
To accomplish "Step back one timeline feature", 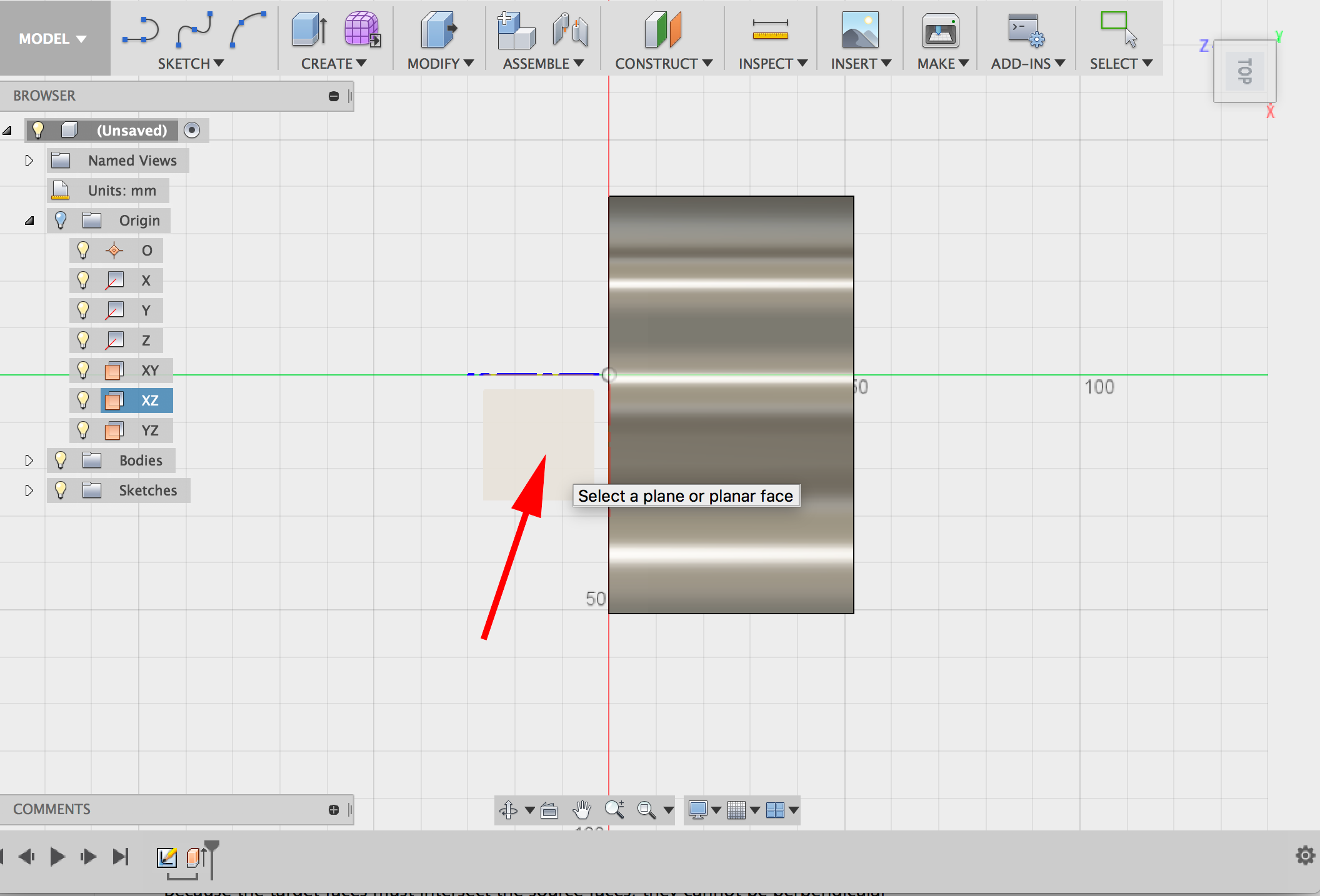I will tap(26, 856).
